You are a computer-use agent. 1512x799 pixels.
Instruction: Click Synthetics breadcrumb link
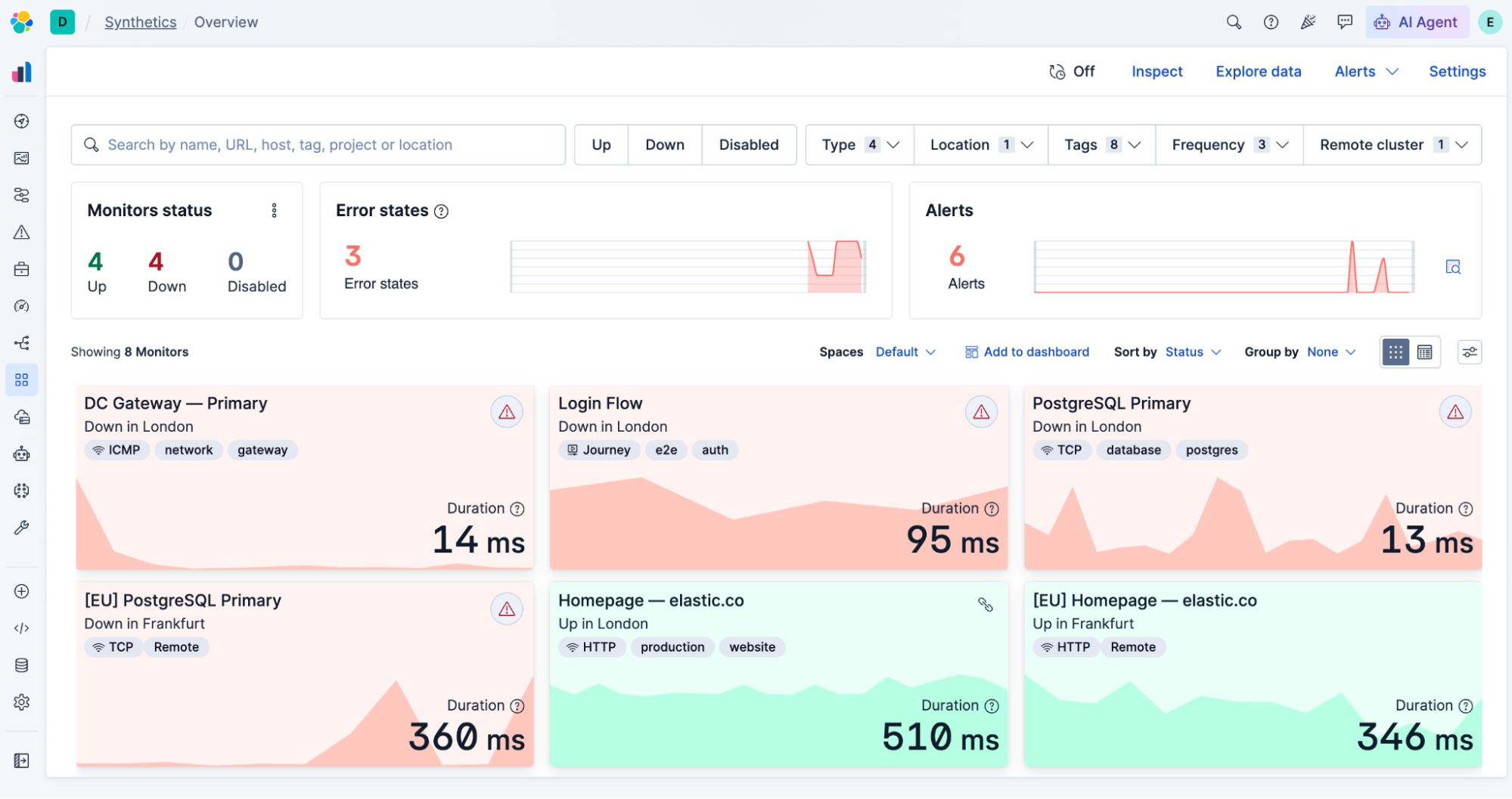click(x=140, y=22)
